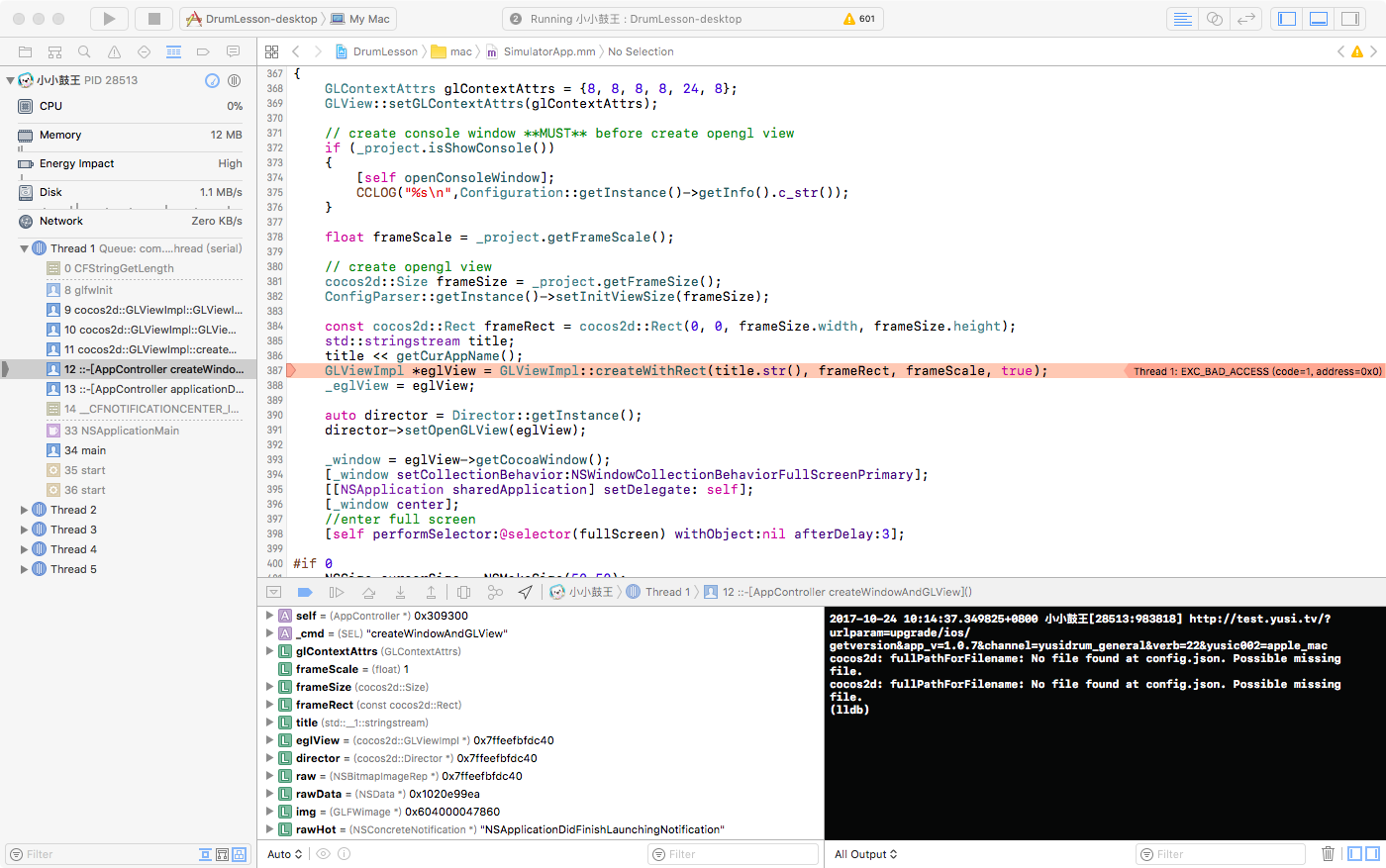Select stack frame 0 CFStringGetLength

point(129,268)
